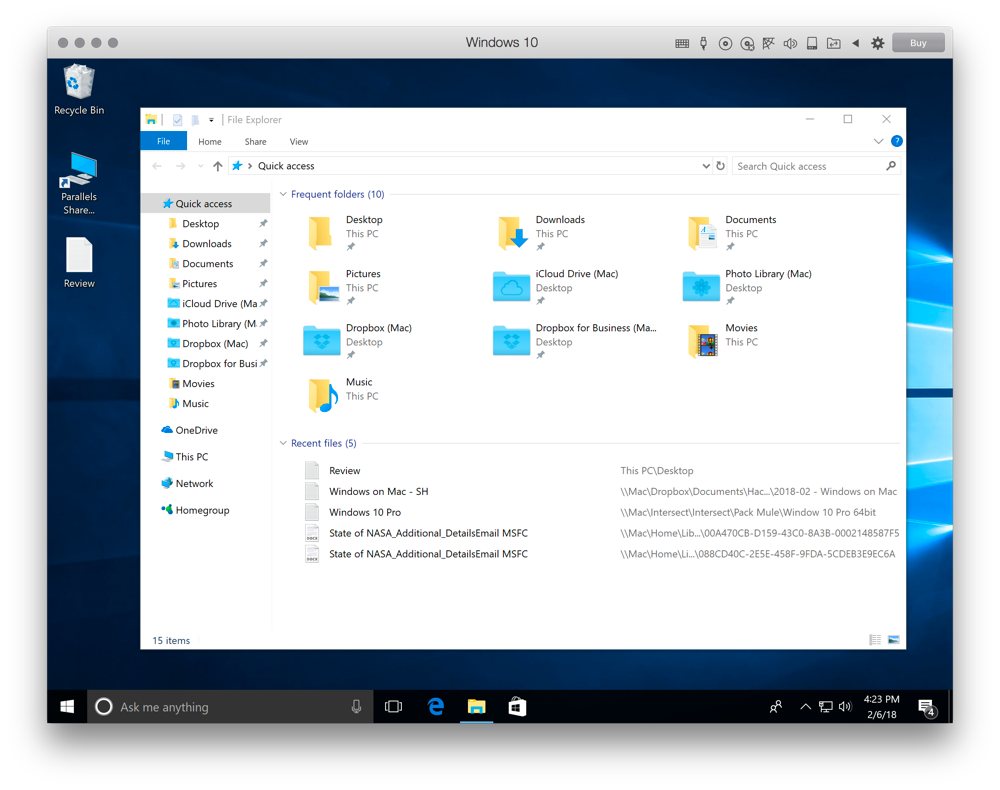Open Parallels gear configuration settings
The height and width of the screenshot is (790, 1000).
(x=878, y=43)
